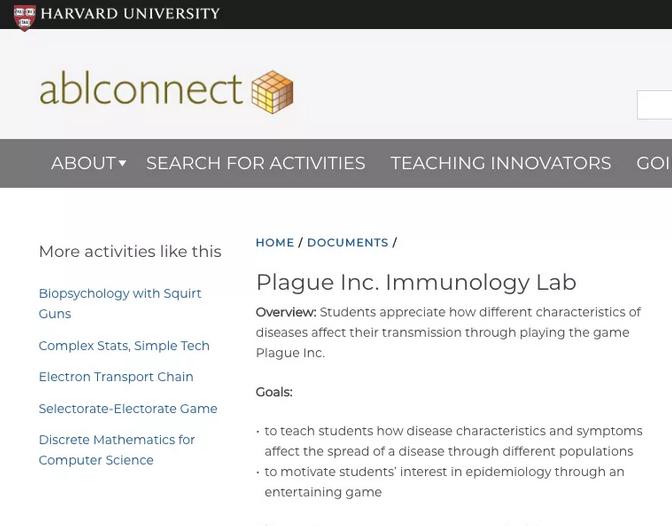Click the More activities like this heading

pyautogui.click(x=130, y=252)
